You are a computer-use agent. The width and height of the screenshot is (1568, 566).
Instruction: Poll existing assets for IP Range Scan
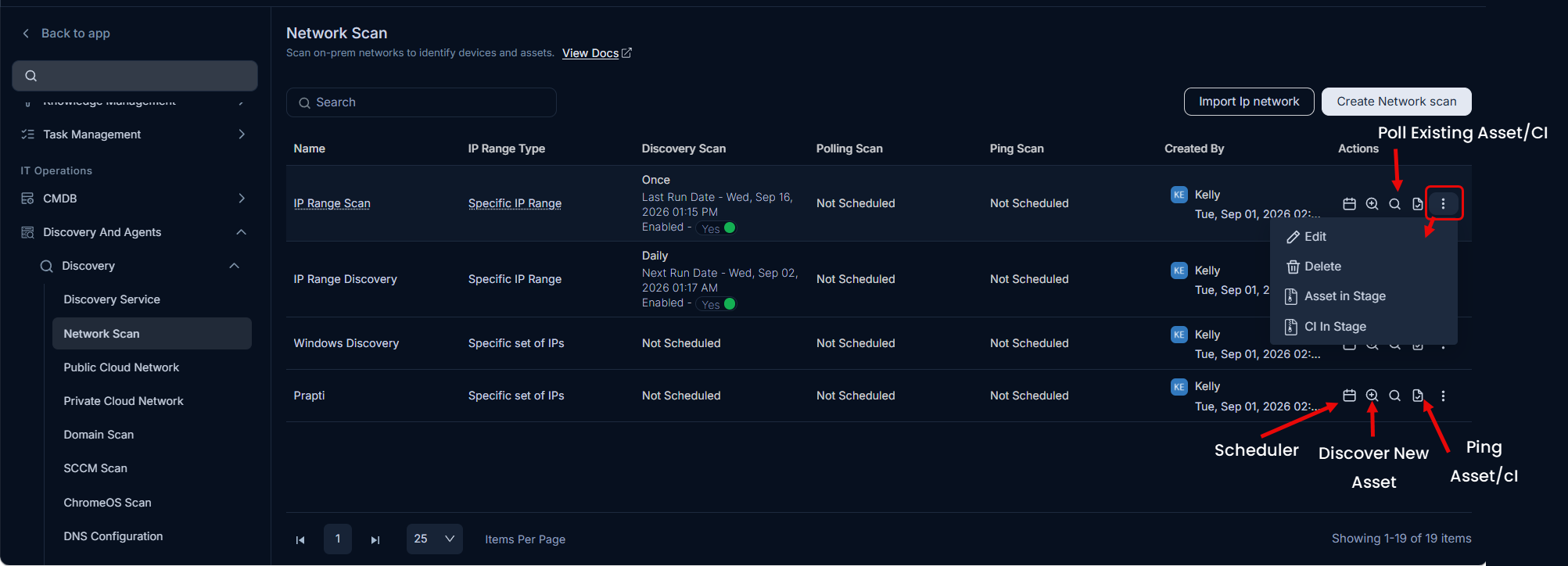tap(1394, 204)
